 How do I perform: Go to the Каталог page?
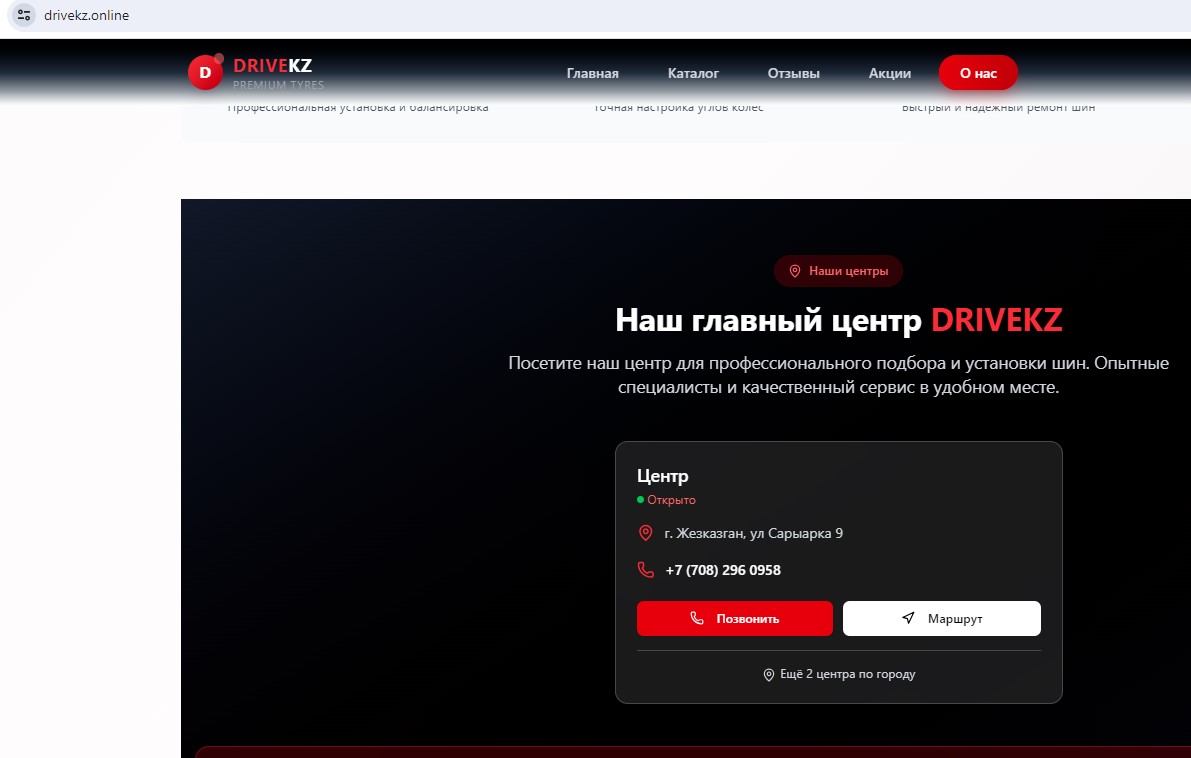pos(693,73)
